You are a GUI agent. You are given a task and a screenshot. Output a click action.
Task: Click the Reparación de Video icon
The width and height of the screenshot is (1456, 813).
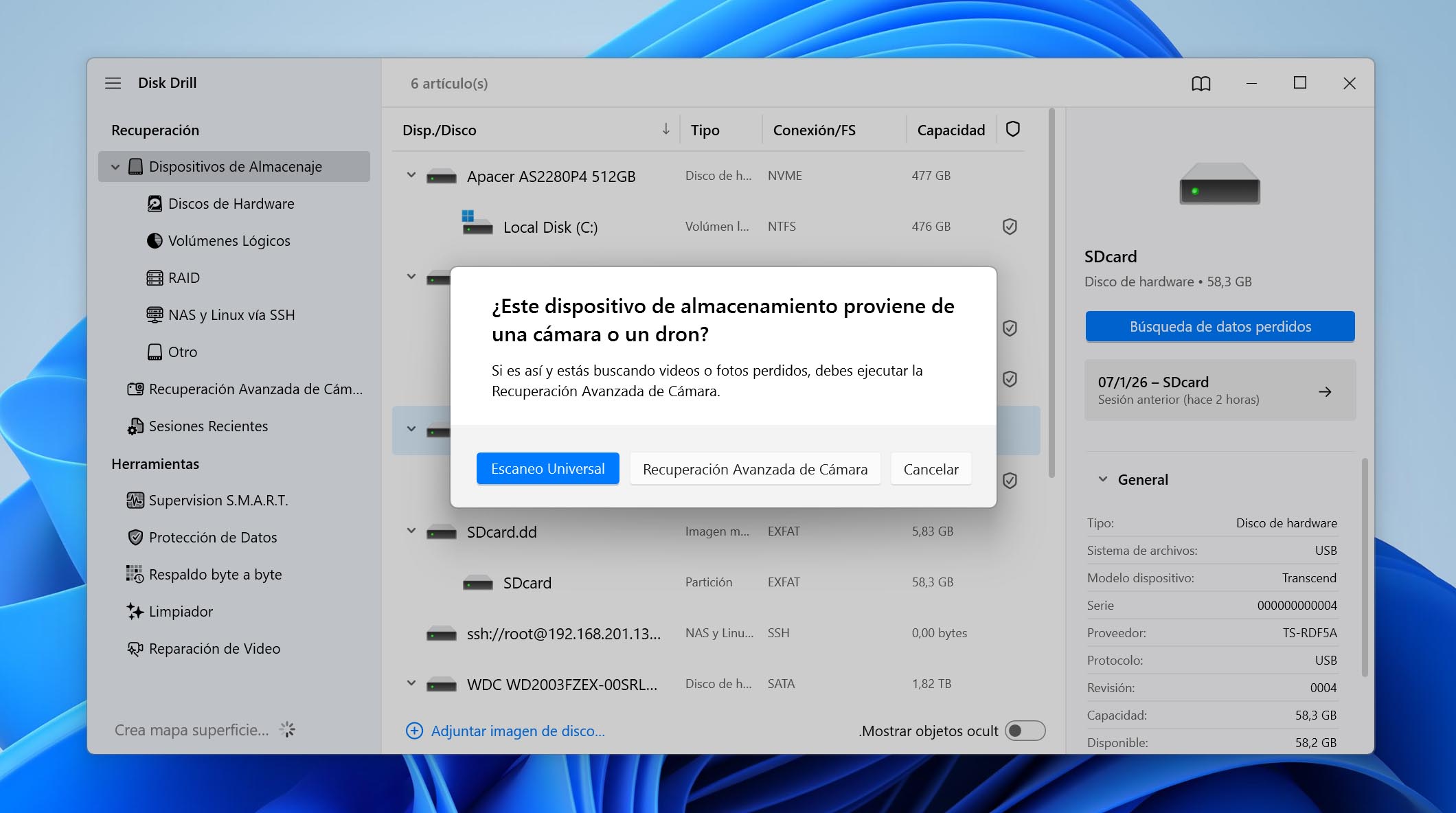point(135,649)
